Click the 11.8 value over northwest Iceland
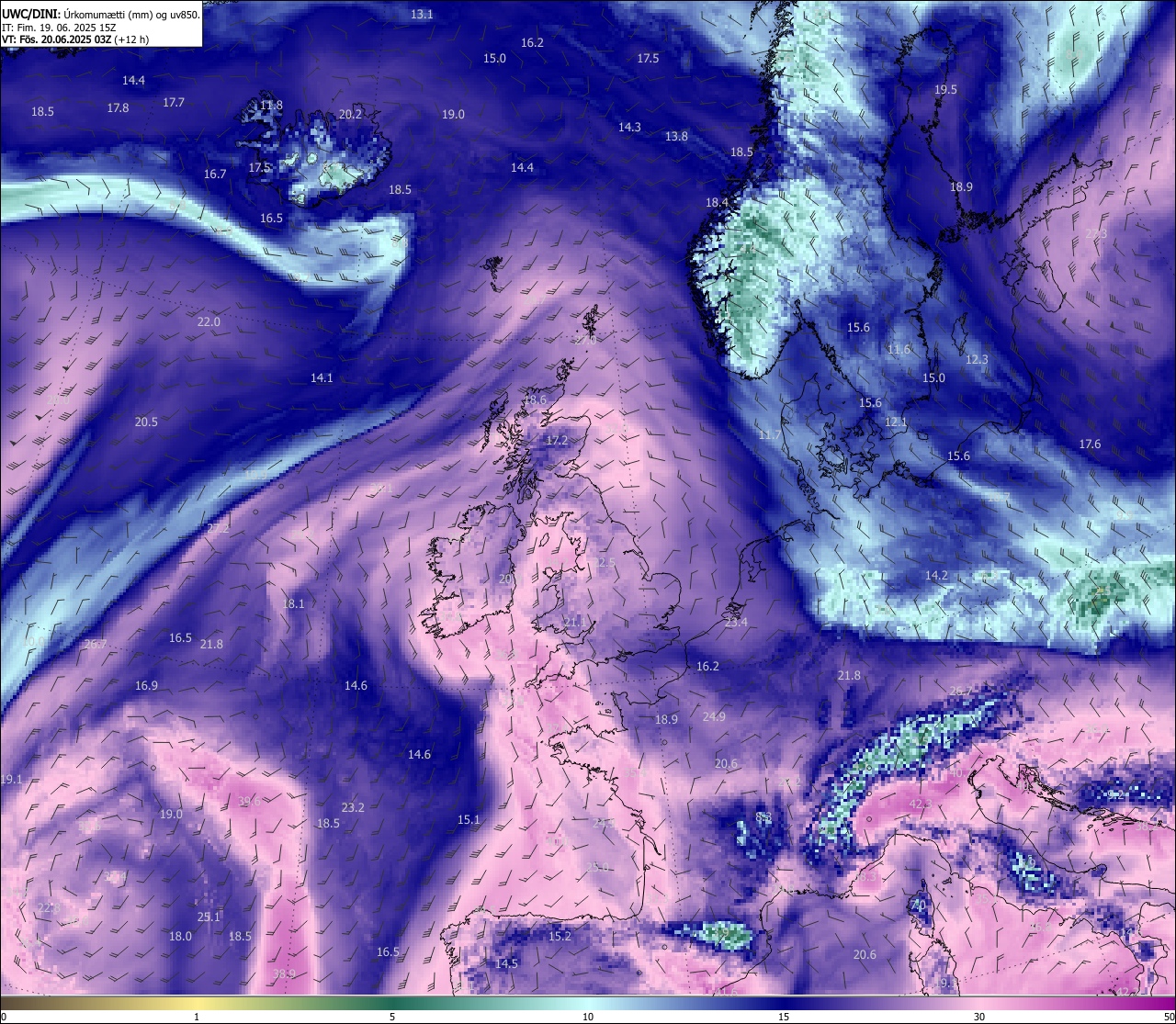This screenshot has height=1024, width=1176. click(x=271, y=106)
